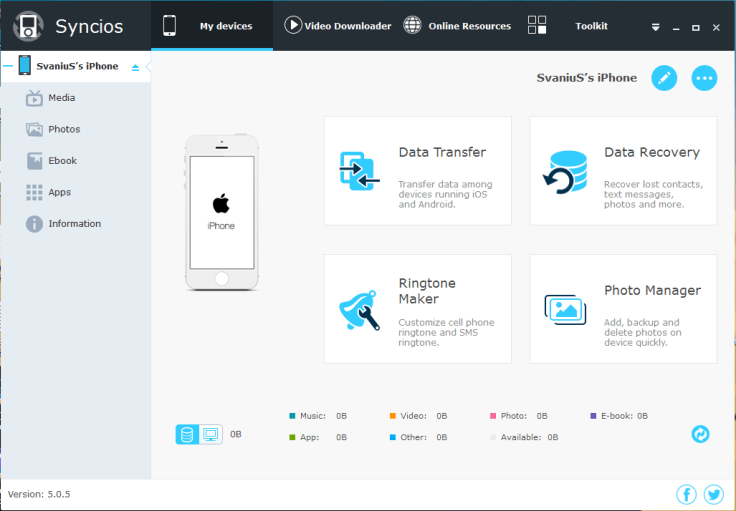
Task: Open the Video Downloader tab
Action: [338, 26]
